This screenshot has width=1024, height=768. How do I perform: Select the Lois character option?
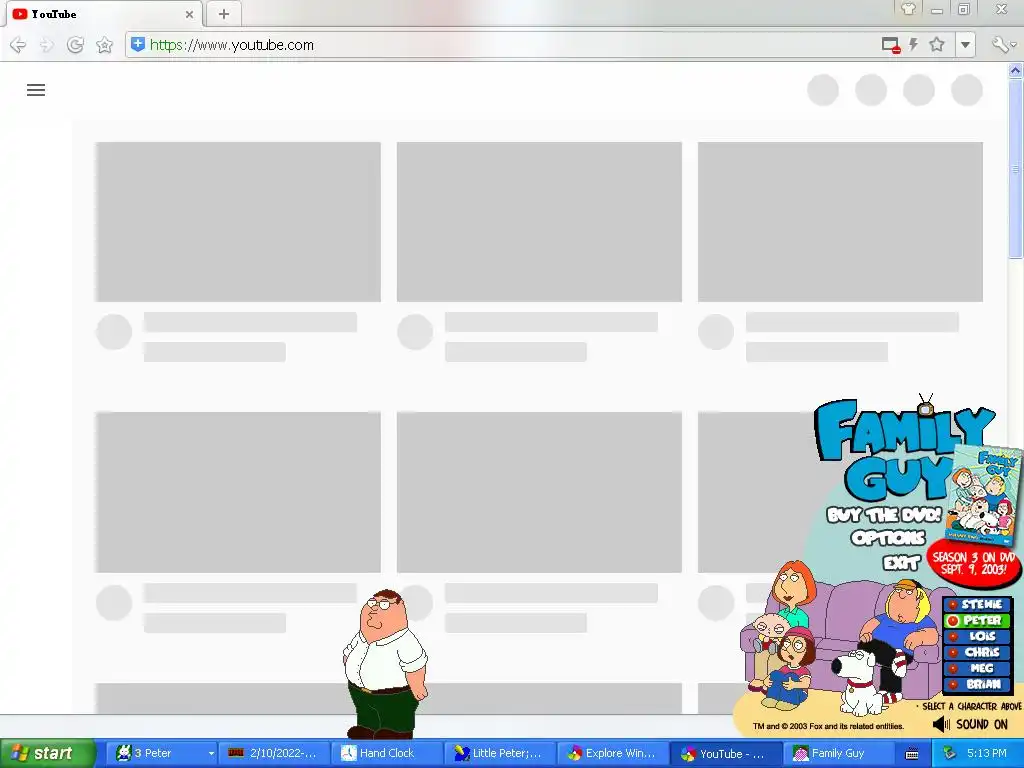coord(977,636)
